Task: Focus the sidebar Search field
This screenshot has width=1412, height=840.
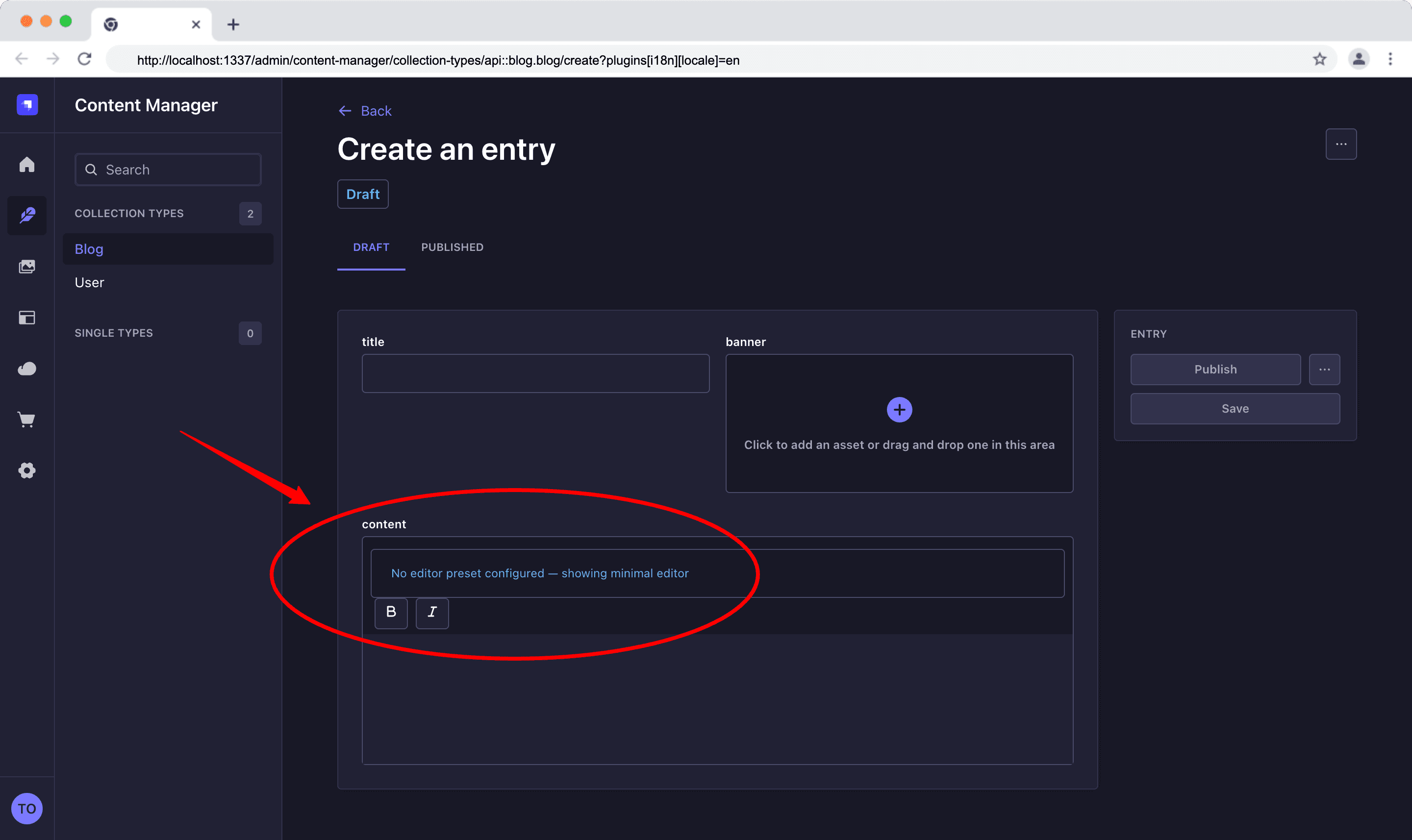Action: pyautogui.click(x=168, y=170)
